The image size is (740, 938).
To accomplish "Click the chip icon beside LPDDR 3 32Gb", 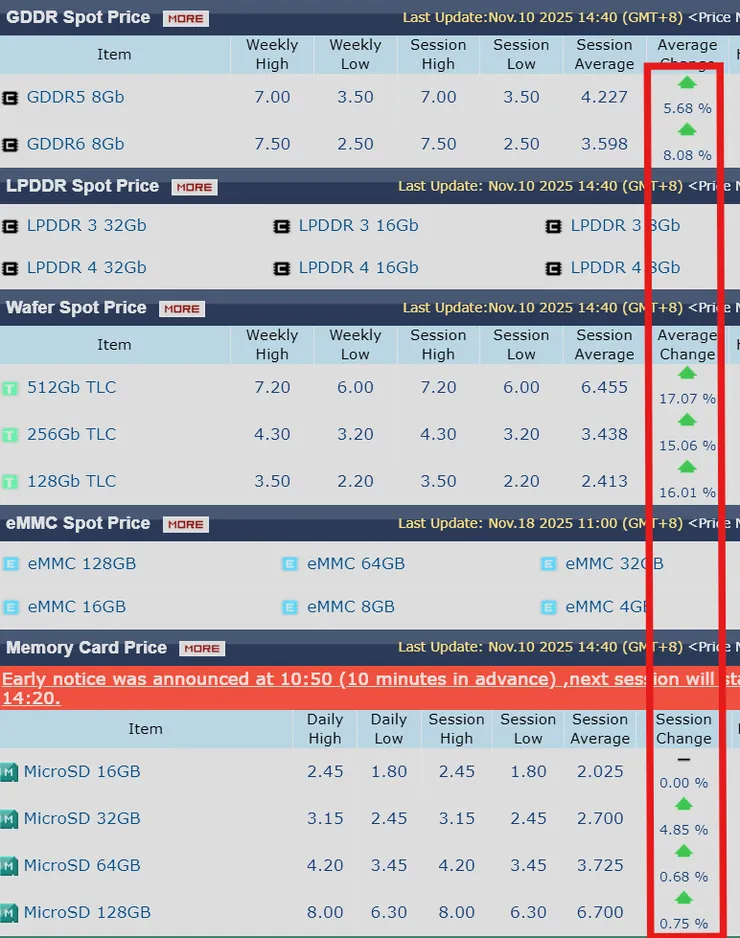I will coord(10,226).
